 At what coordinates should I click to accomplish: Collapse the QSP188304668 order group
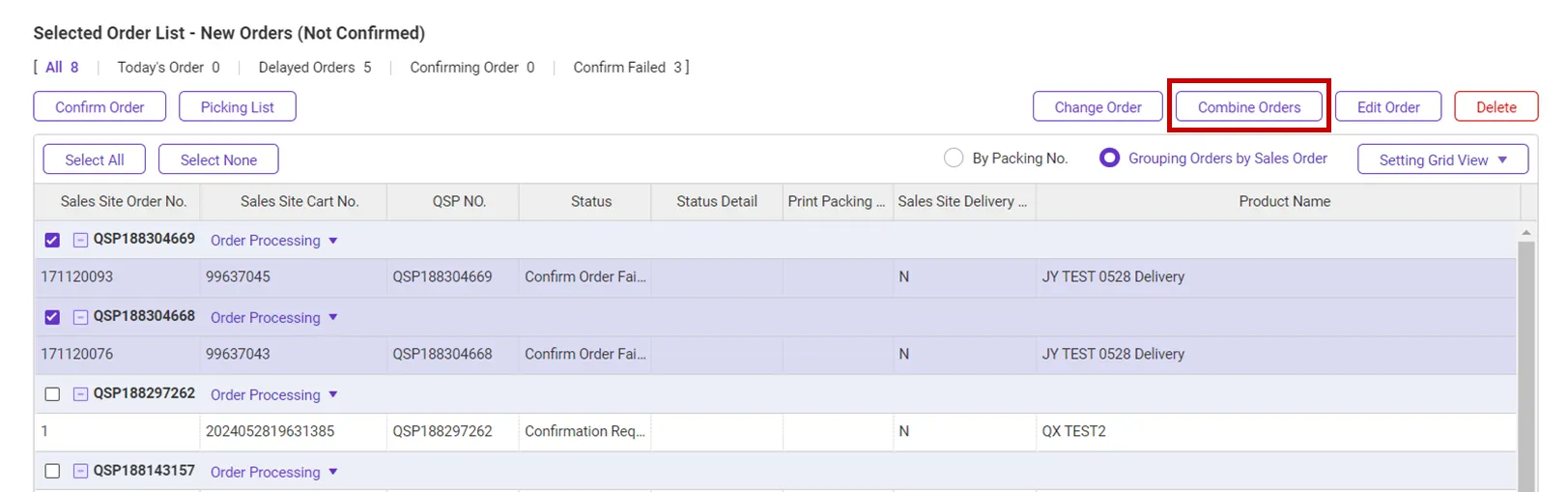point(81,317)
